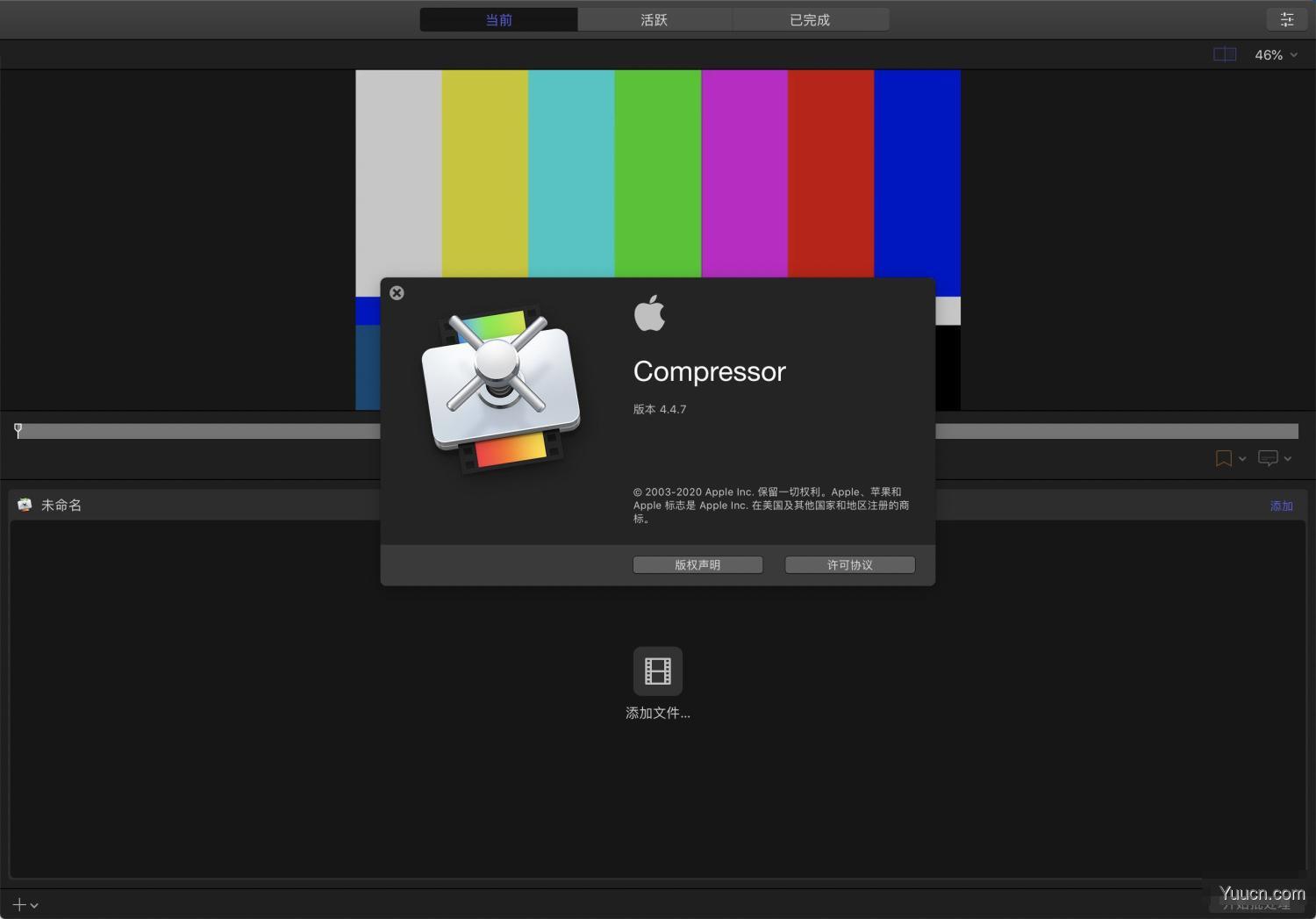1316x919 pixels.
Task: Click the Compressor app icon in dialog
Action: point(501,389)
